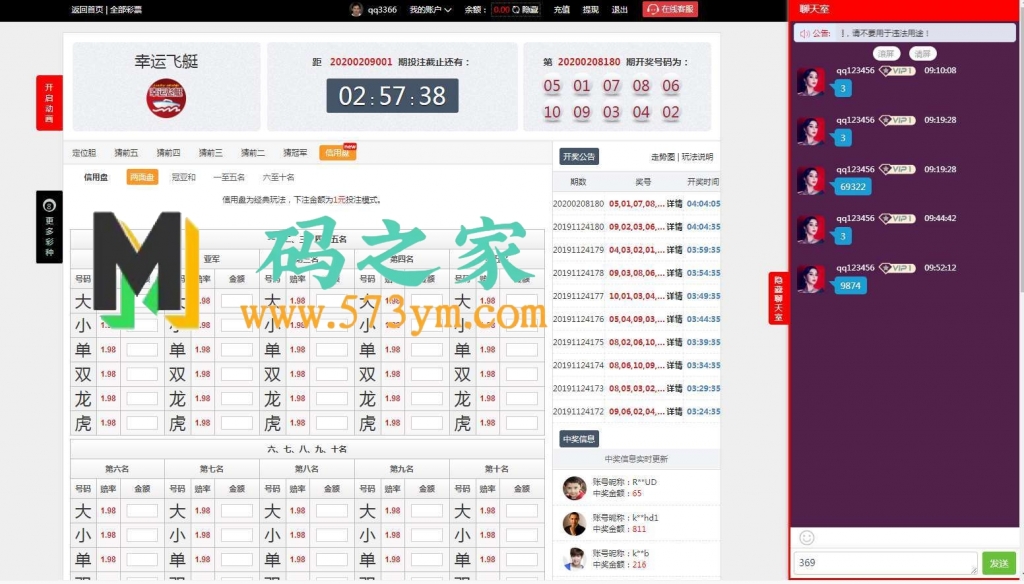Screen dimensions: 1024x584
Task: Click the 开奖公告 button
Action: coord(579,157)
